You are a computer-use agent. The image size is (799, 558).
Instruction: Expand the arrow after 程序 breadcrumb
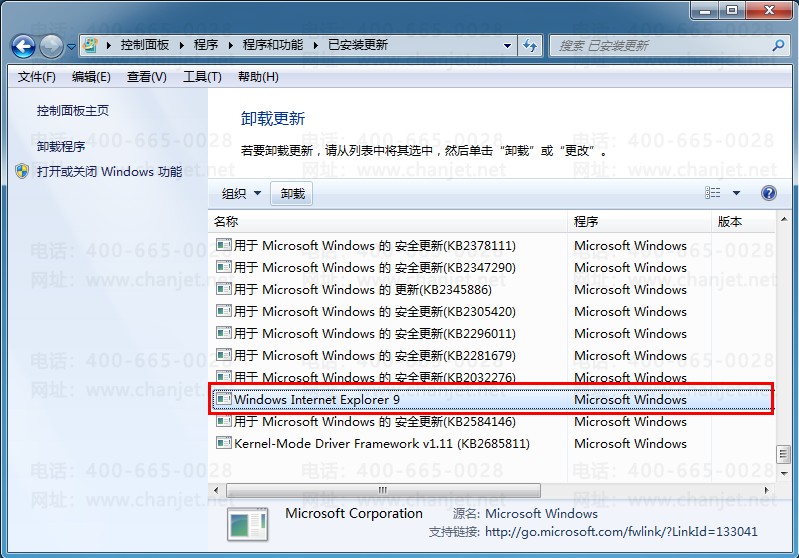230,45
